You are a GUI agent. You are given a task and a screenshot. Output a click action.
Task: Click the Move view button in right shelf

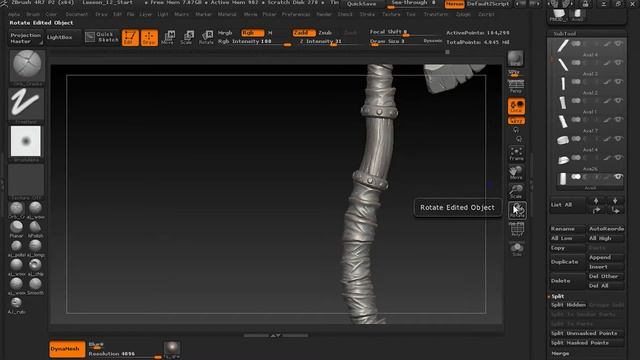click(516, 173)
